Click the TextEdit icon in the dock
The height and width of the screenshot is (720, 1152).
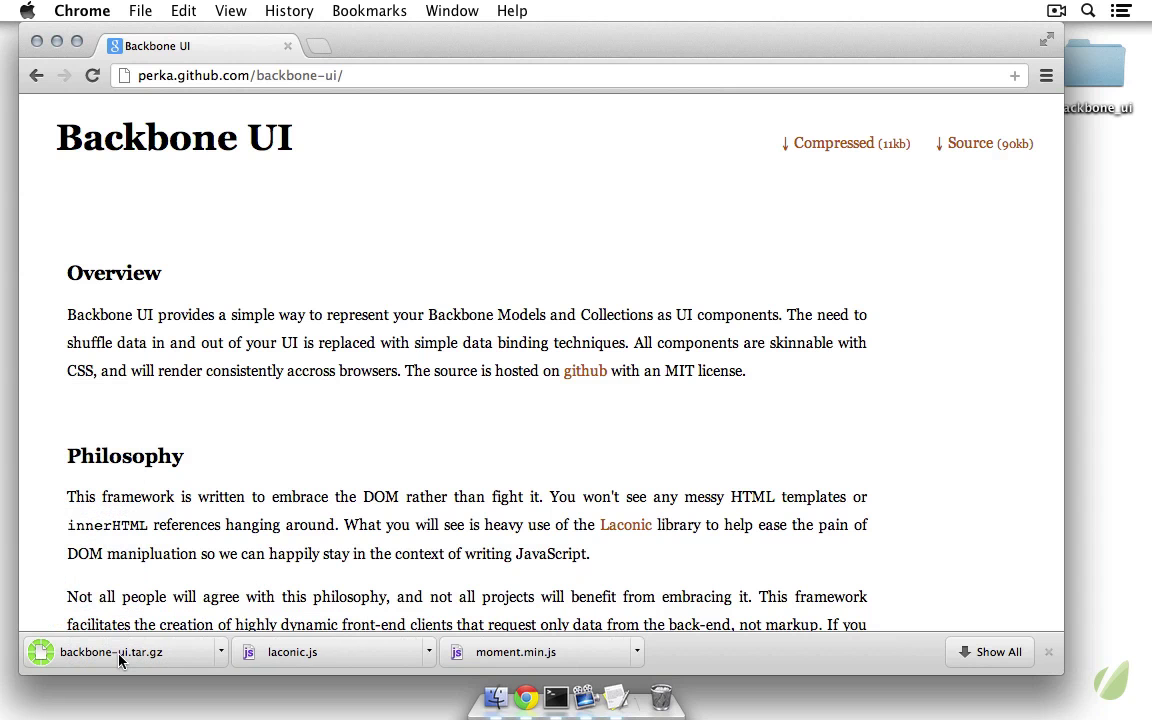(x=616, y=697)
